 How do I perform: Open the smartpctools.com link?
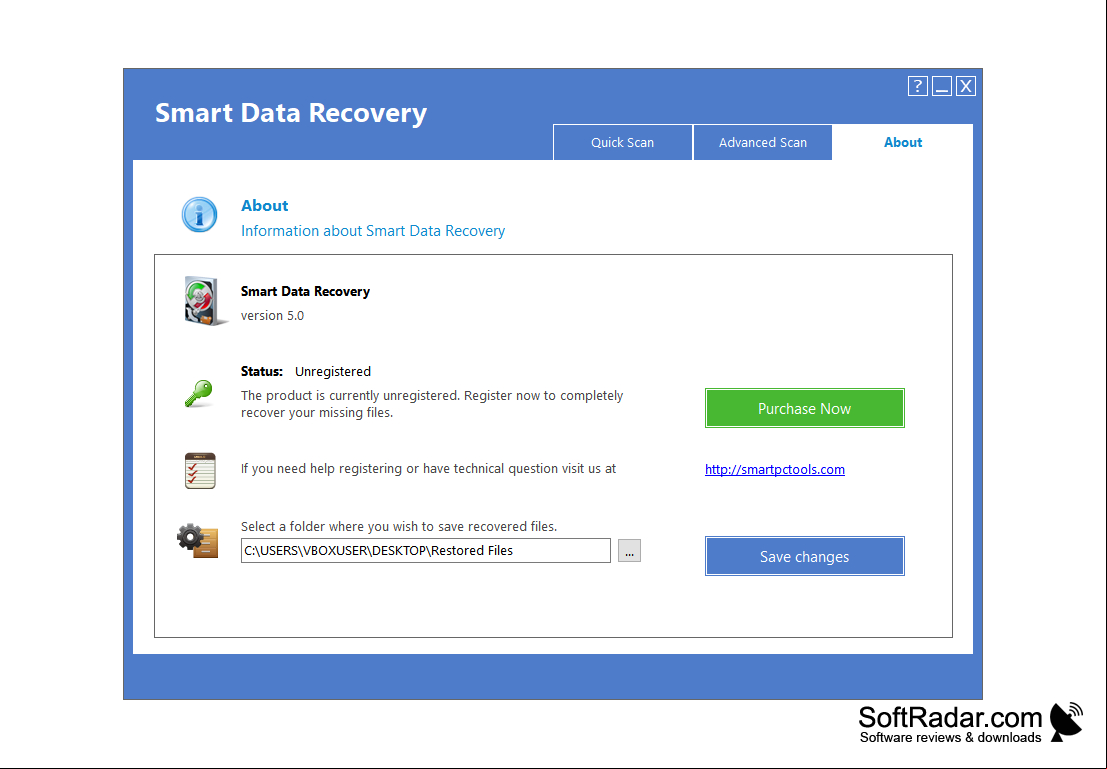click(774, 470)
